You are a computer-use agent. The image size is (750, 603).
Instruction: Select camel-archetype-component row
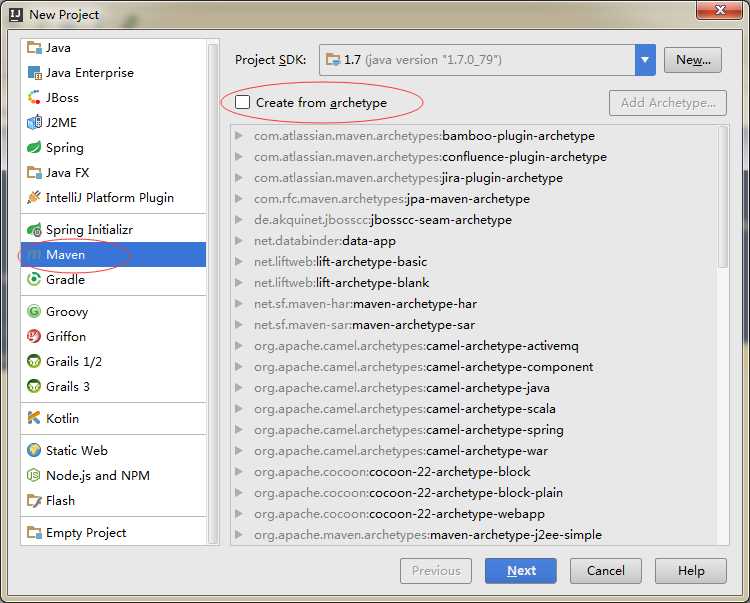[x=474, y=367]
